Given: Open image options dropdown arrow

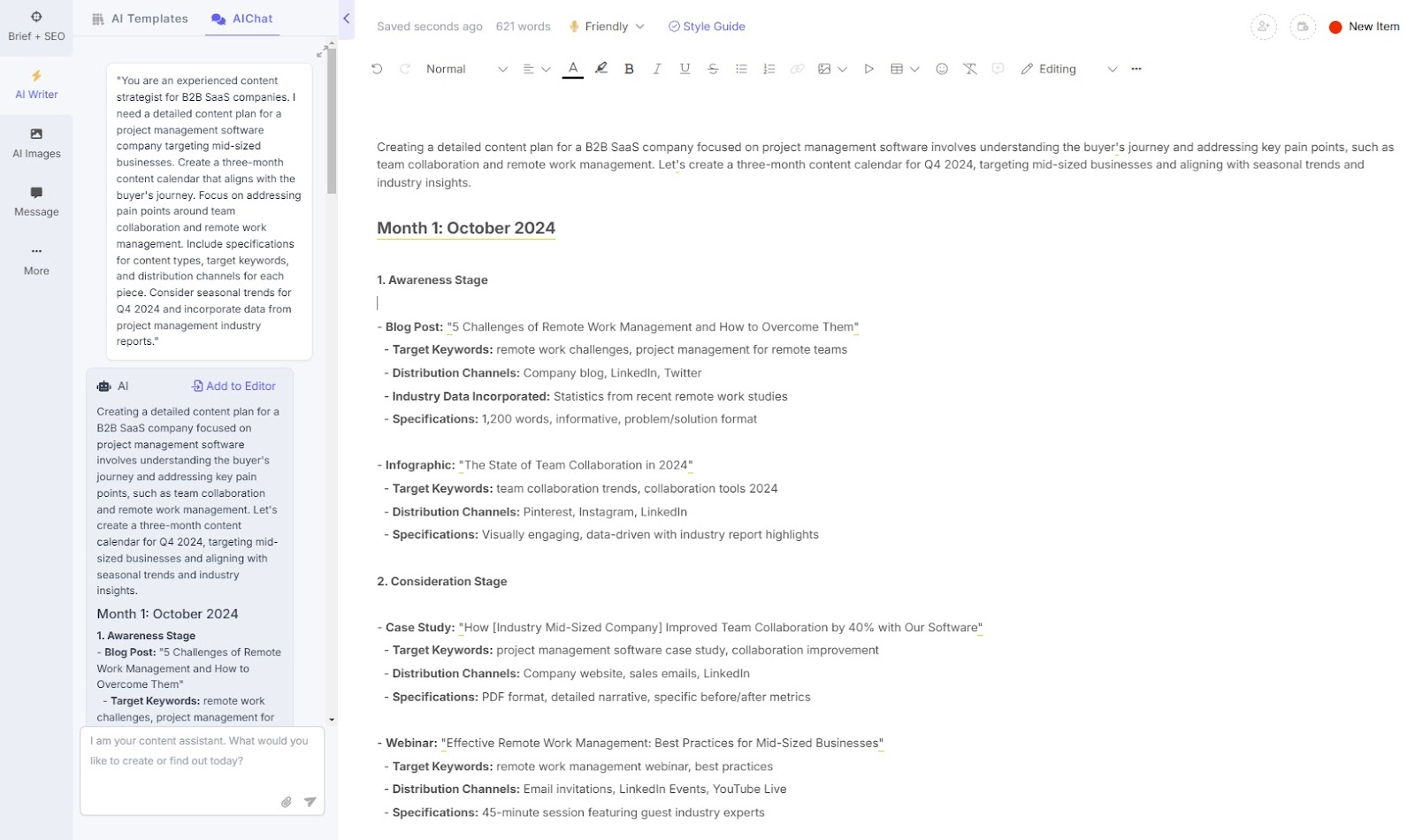Looking at the screenshot, I should pyautogui.click(x=843, y=69).
